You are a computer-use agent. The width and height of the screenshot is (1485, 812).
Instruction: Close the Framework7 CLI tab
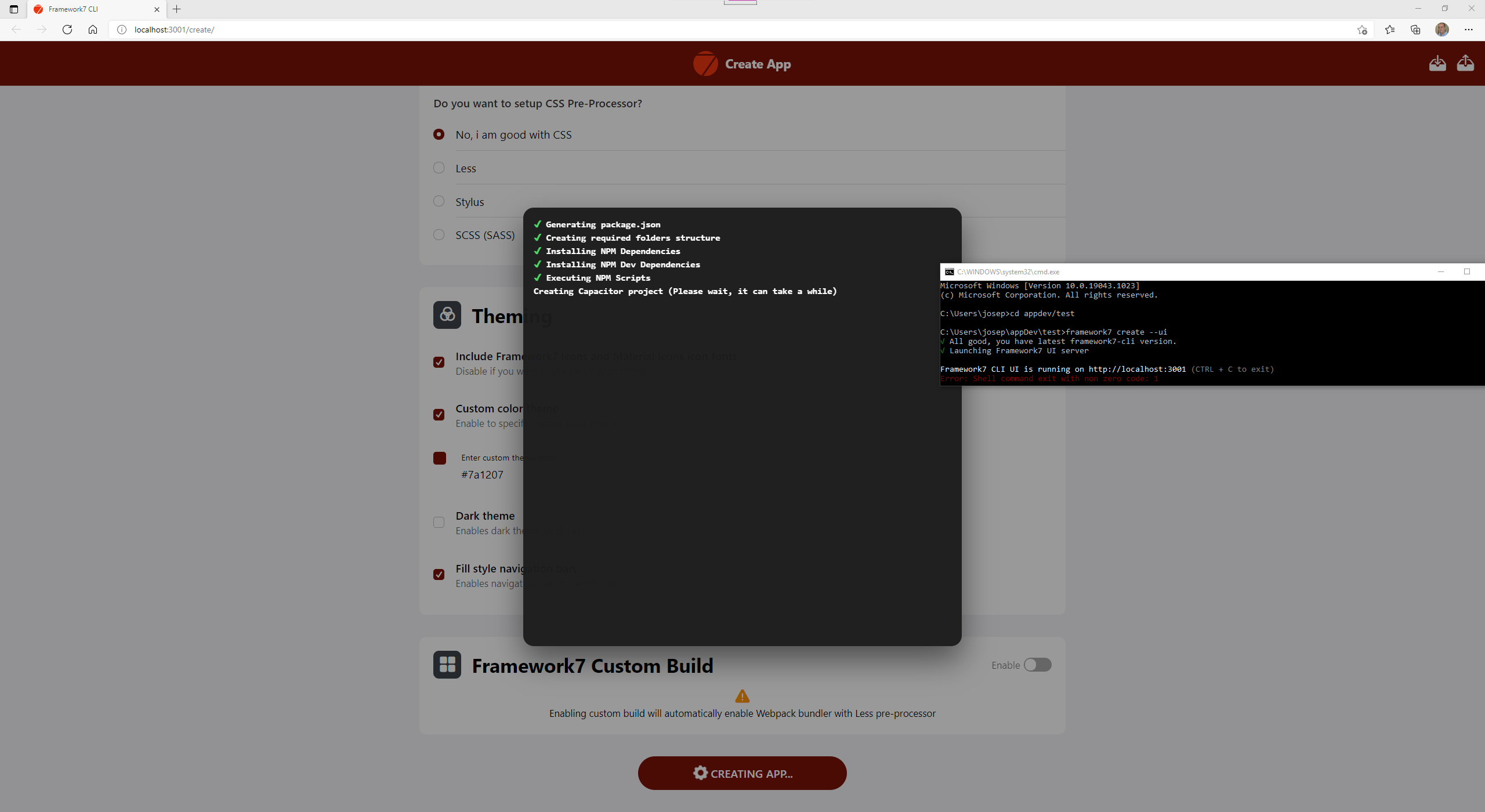click(157, 9)
